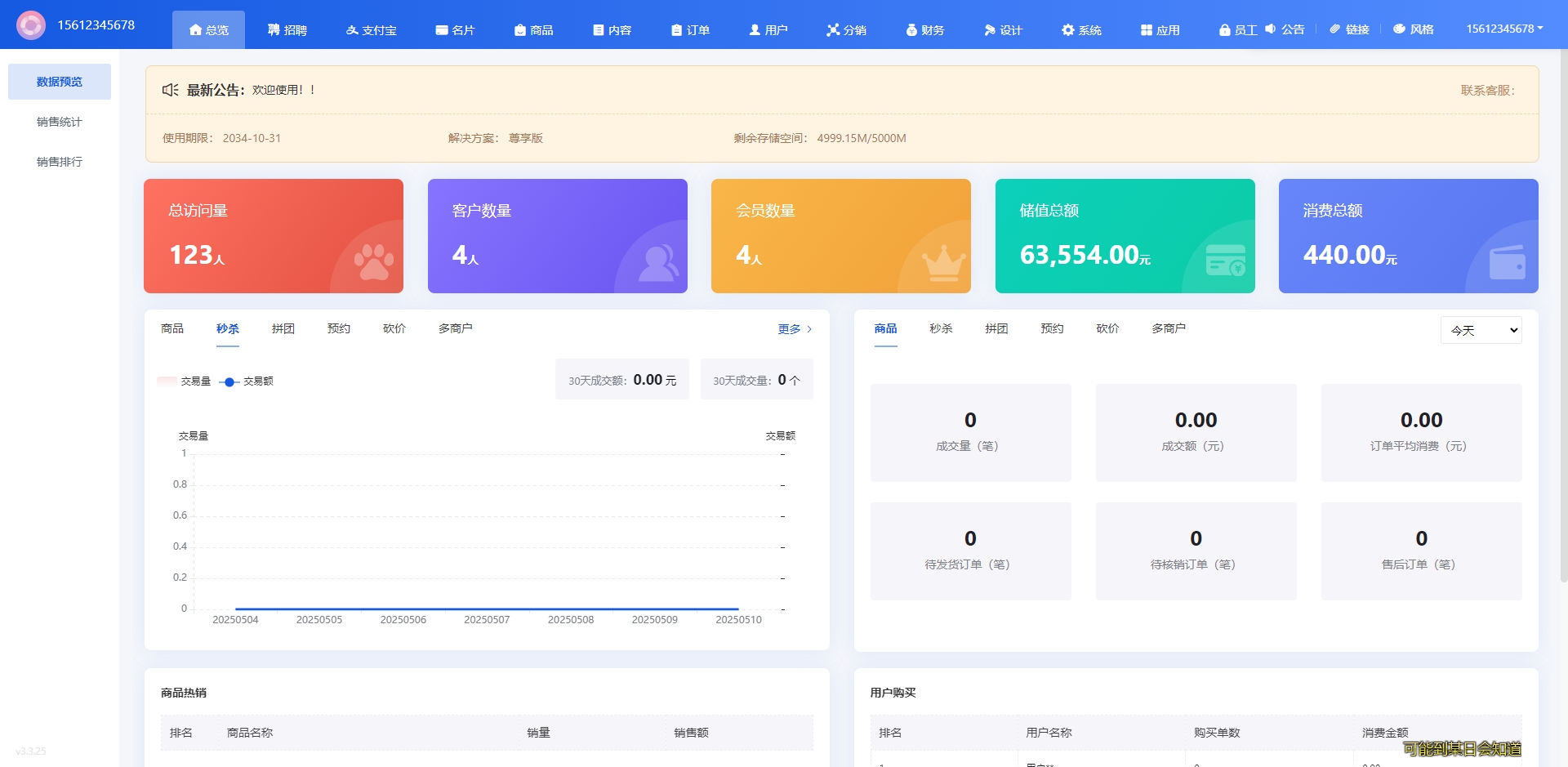Click 联系客服 link in announcement bar

(x=1487, y=91)
